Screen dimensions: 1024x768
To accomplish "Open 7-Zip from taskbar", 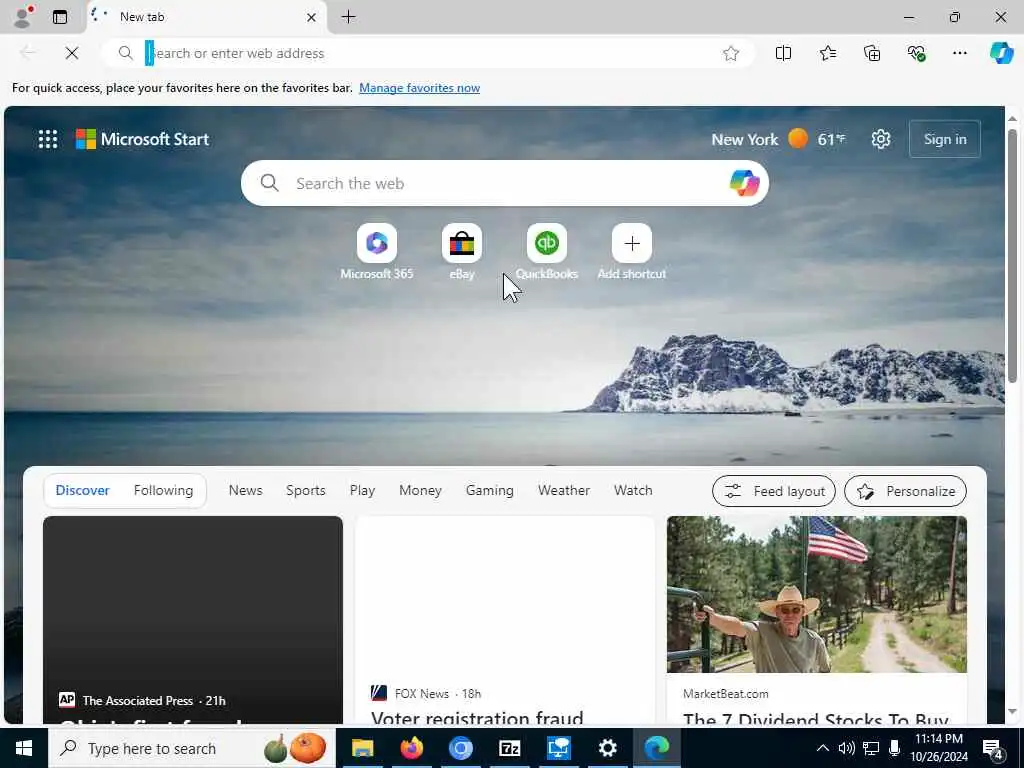I will coord(509,748).
